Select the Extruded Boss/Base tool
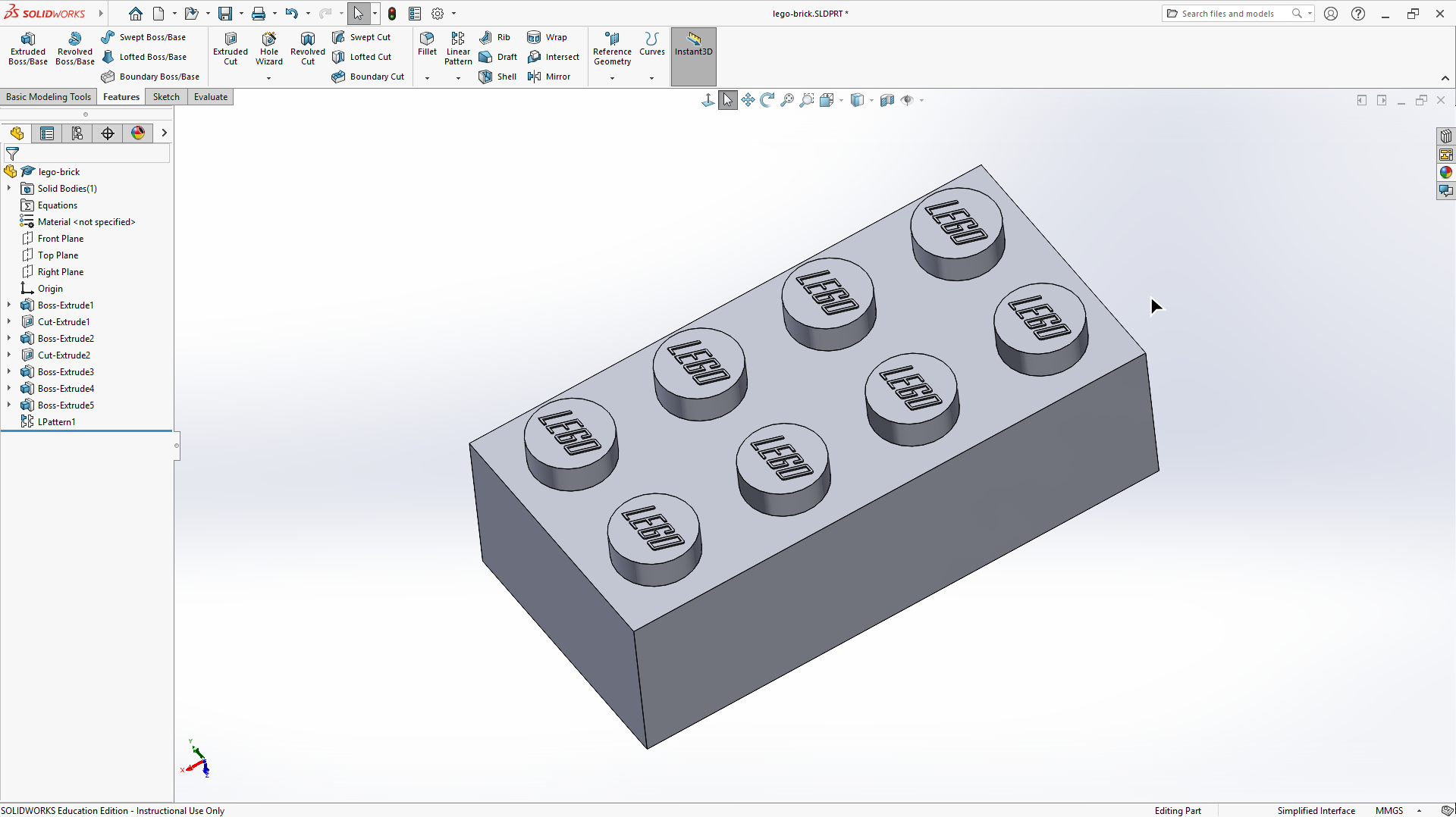The height and width of the screenshot is (817, 1456). tap(28, 49)
